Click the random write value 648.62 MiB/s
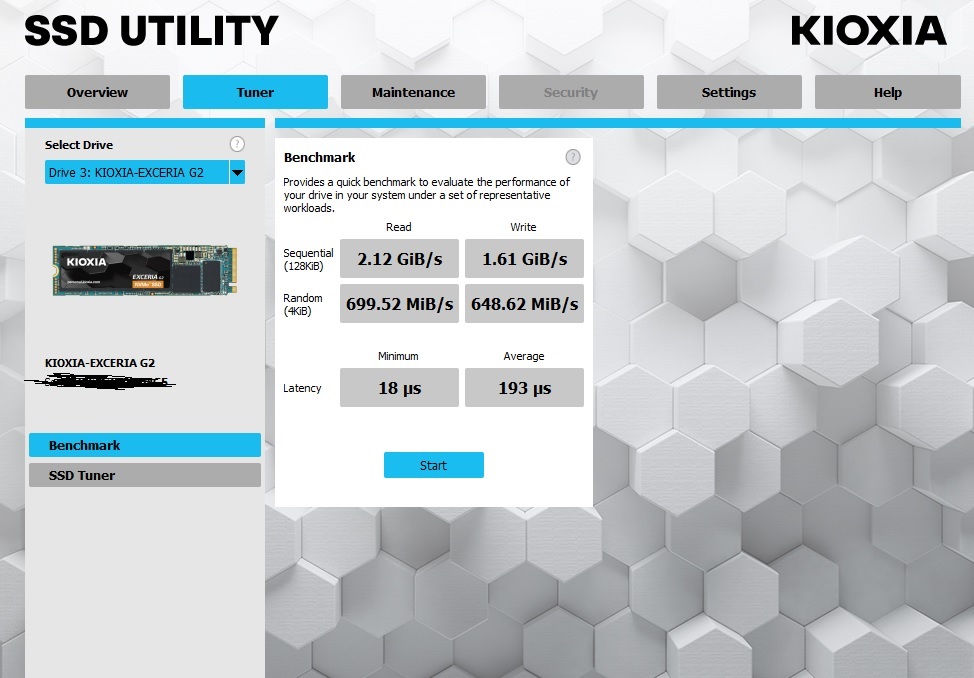 pos(524,303)
